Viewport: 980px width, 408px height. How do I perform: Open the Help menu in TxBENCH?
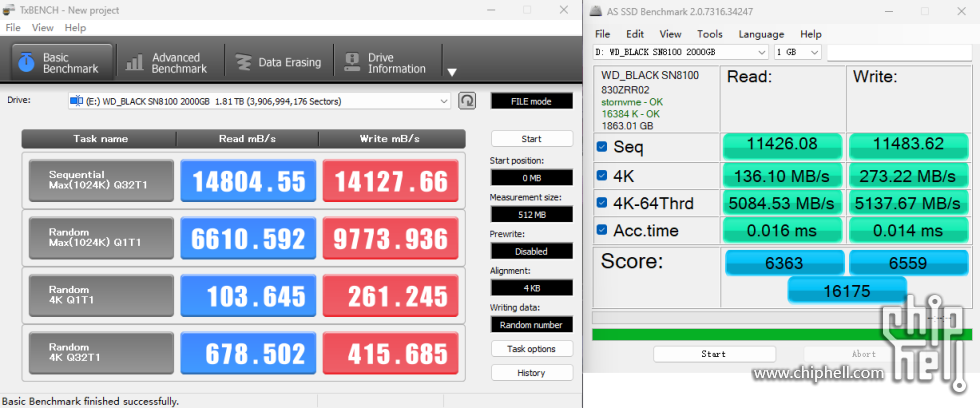click(75, 27)
